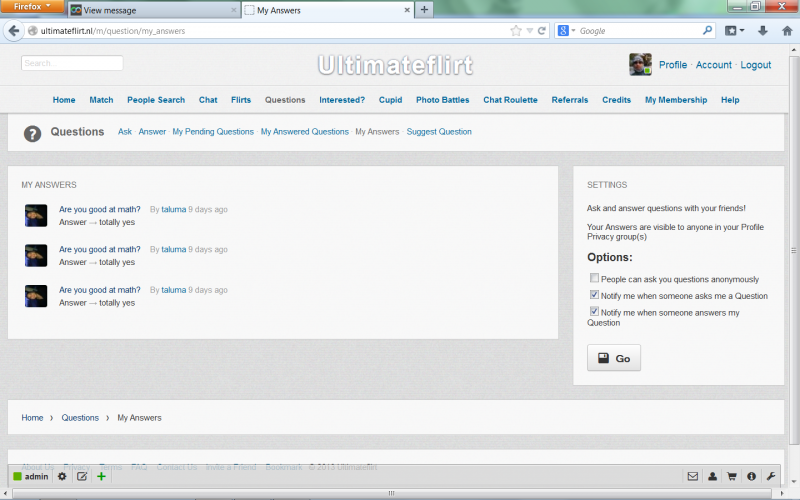Image resolution: width=800 pixels, height=500 pixels.
Task: Click the admin bar edit pencil icon
Action: click(82, 477)
